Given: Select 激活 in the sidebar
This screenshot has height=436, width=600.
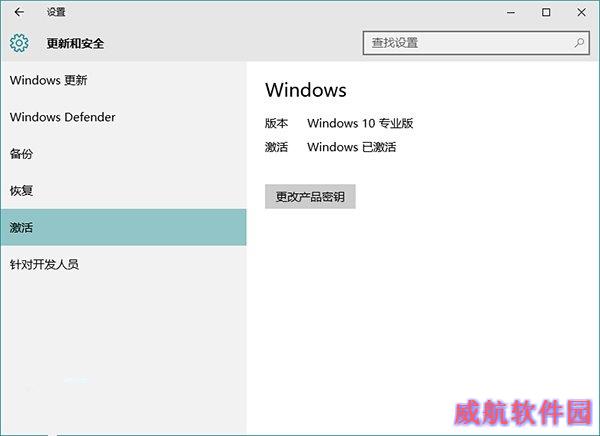Looking at the screenshot, I should pos(123,227).
